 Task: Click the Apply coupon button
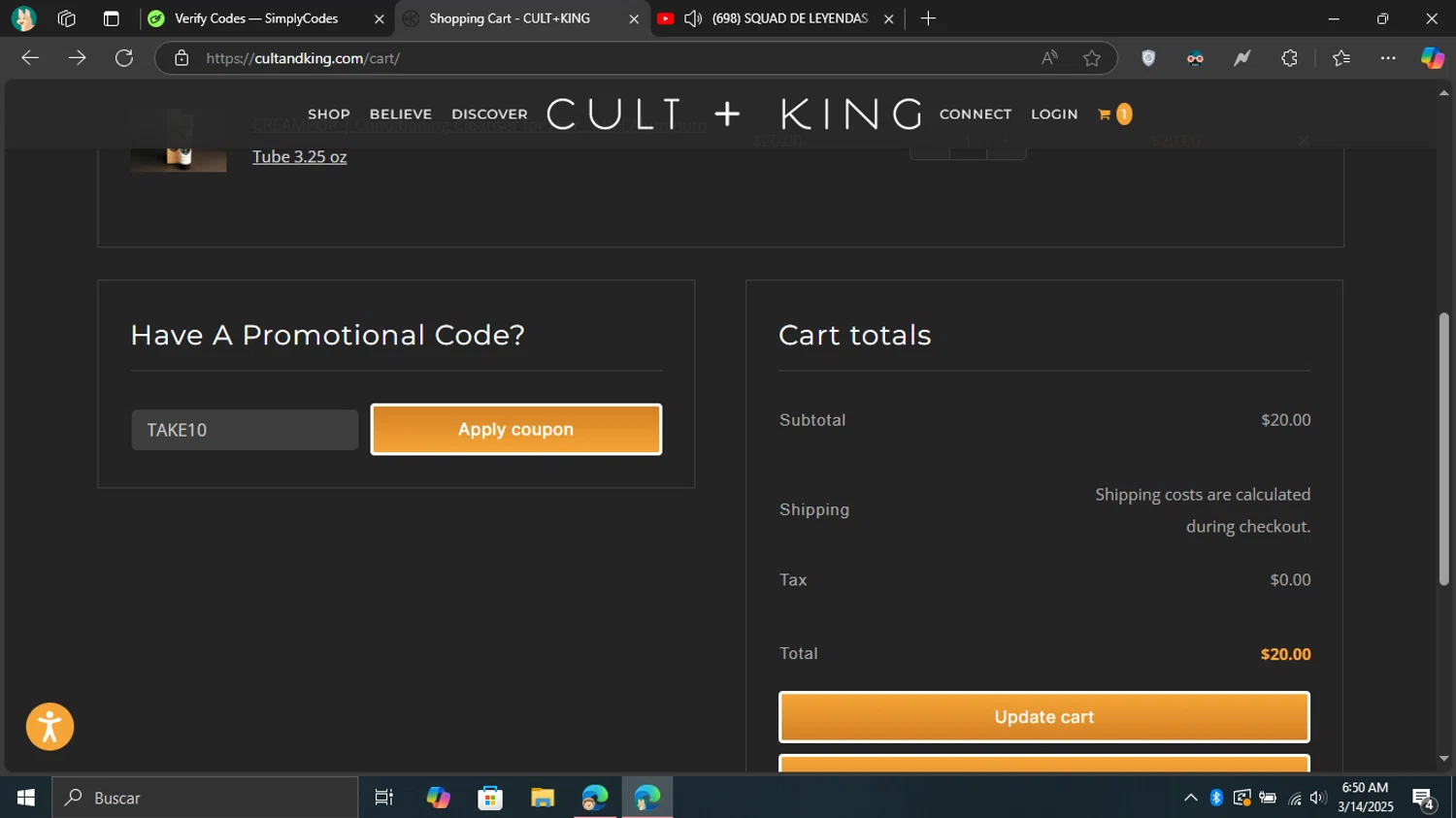point(516,429)
